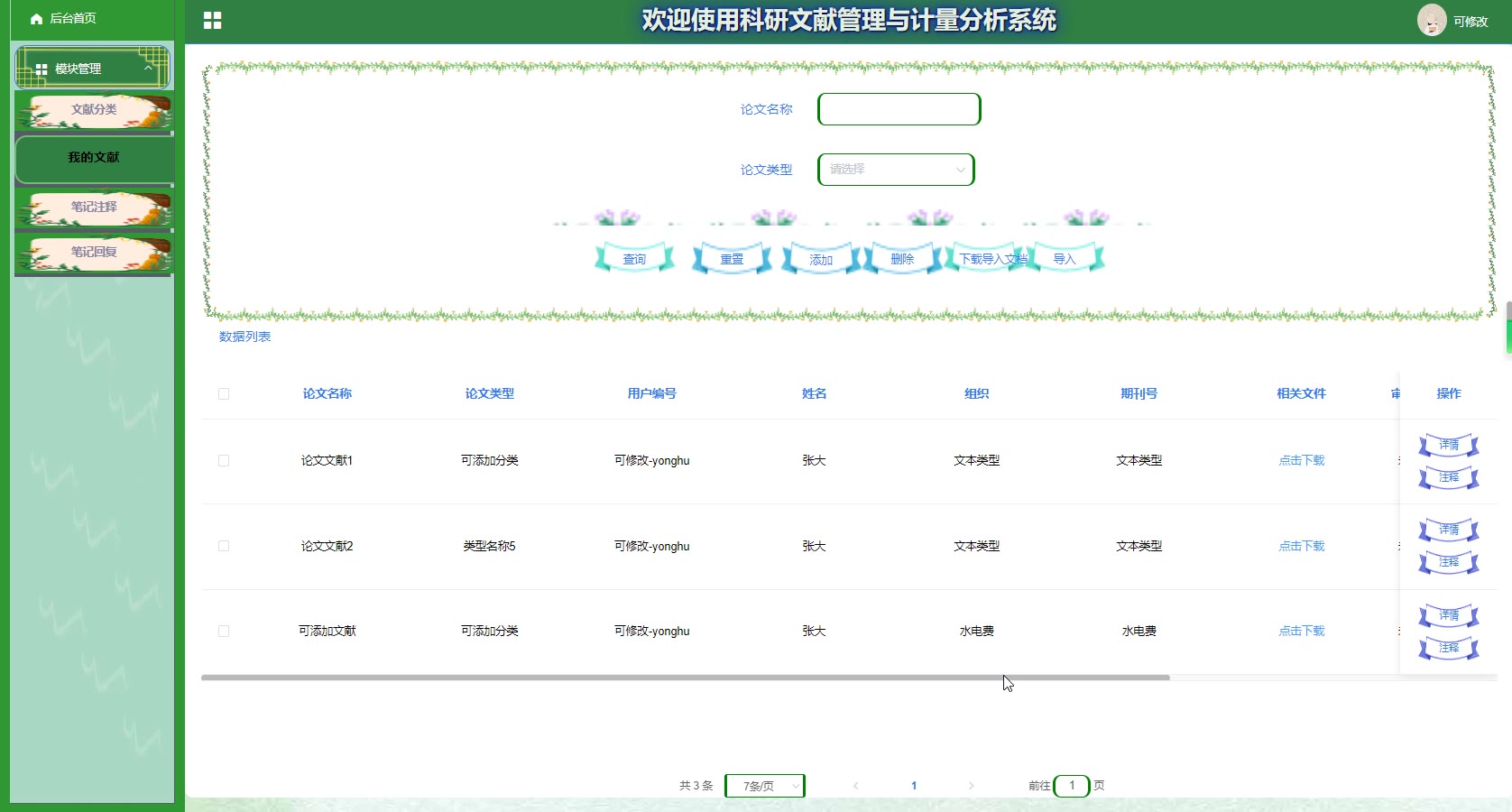Click the 水电费 cell in 组织 column
This screenshot has height=812, width=1512.
click(x=977, y=632)
